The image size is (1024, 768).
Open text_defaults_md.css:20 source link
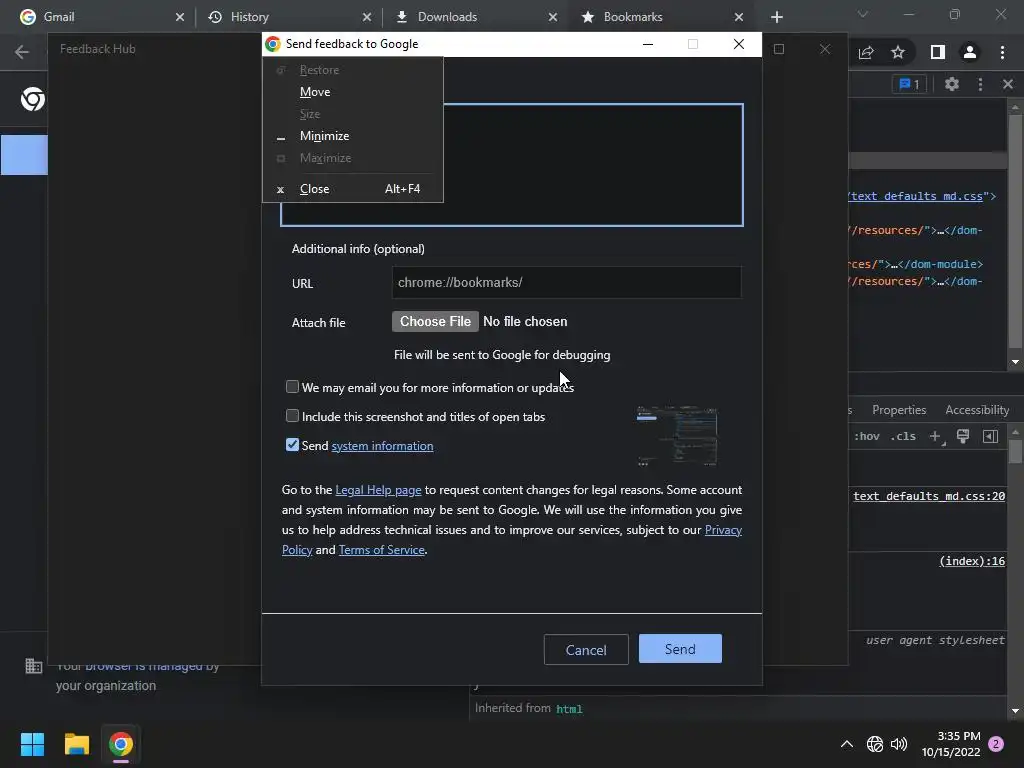pyautogui.click(x=929, y=496)
